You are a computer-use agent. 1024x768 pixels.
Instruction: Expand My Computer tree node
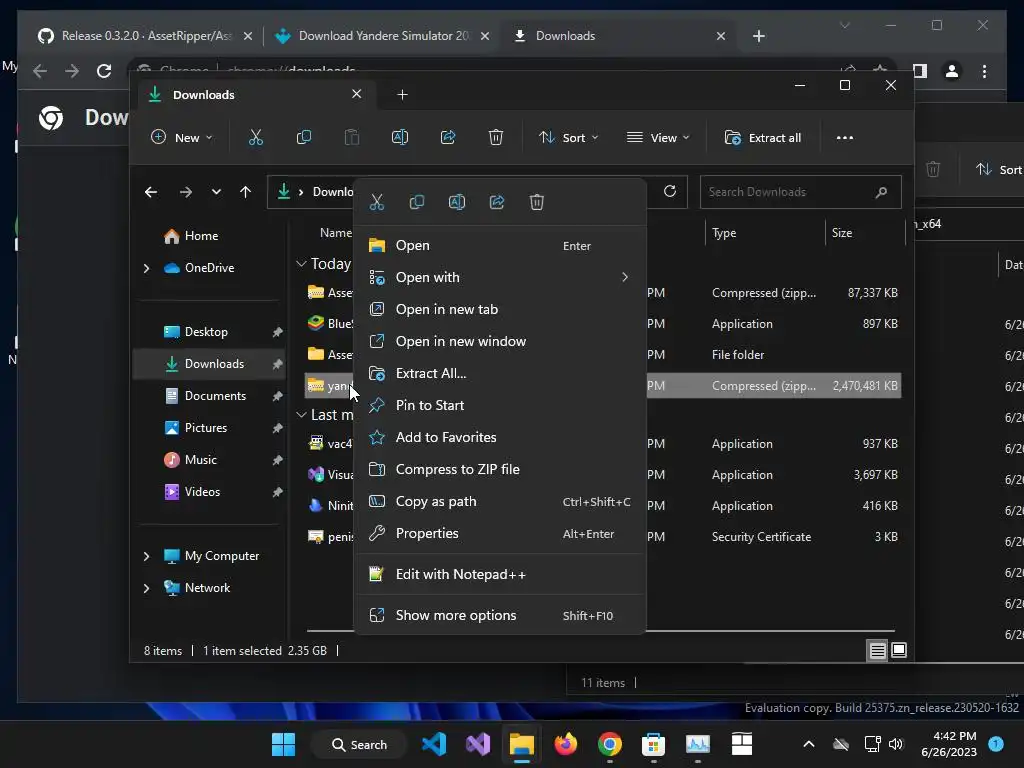coord(146,556)
